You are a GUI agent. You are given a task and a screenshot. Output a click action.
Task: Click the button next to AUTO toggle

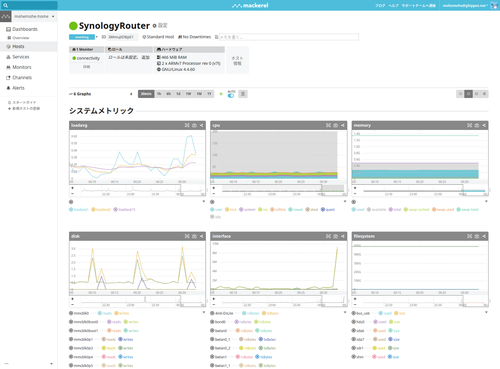click(x=243, y=94)
